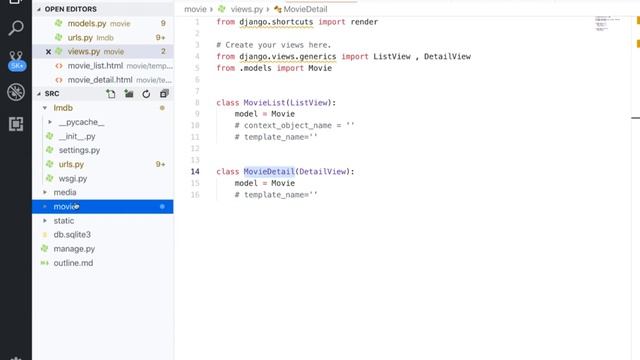Open Source Control view with 5K+ badge
Screen dimensions: 640x360
point(16,60)
